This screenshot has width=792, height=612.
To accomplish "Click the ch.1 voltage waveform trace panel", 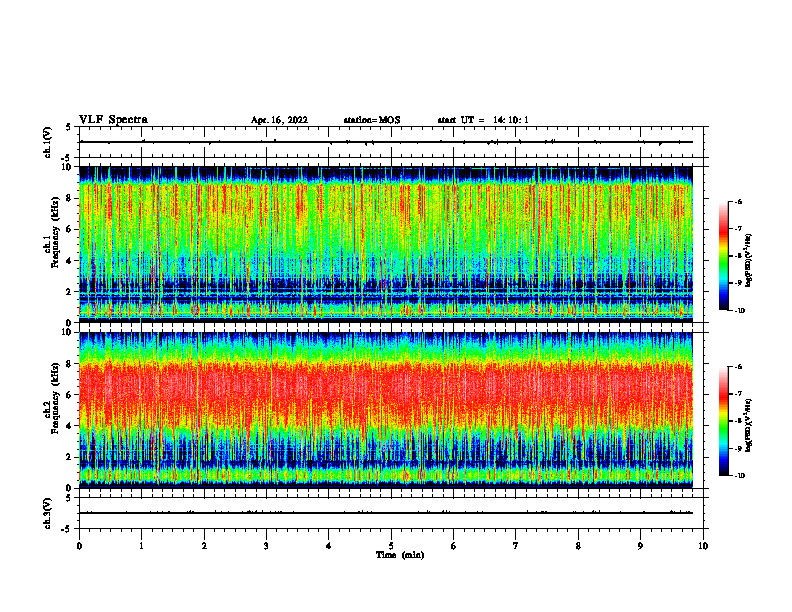I will pos(391,142).
